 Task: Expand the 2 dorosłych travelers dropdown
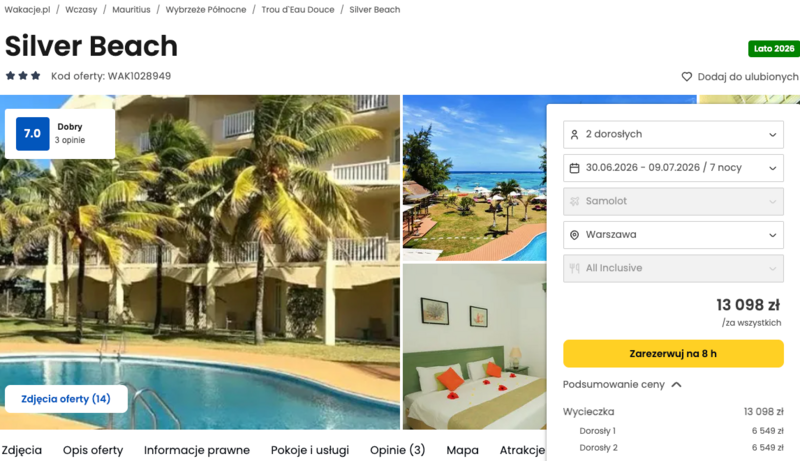pyautogui.click(x=673, y=135)
